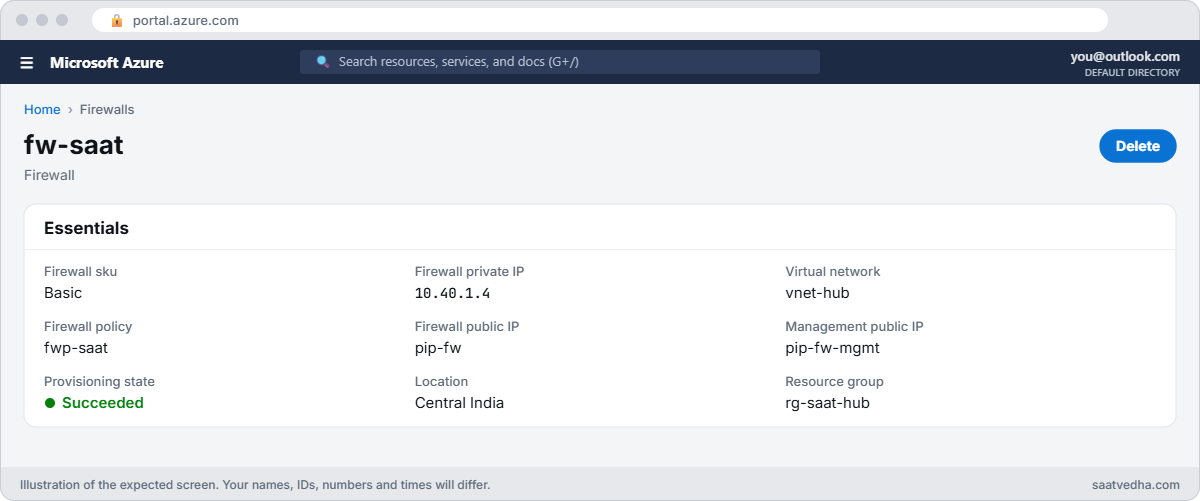Viewport: 1200px width, 501px height.
Task: Select the Basic sku value
Action: (x=63, y=293)
